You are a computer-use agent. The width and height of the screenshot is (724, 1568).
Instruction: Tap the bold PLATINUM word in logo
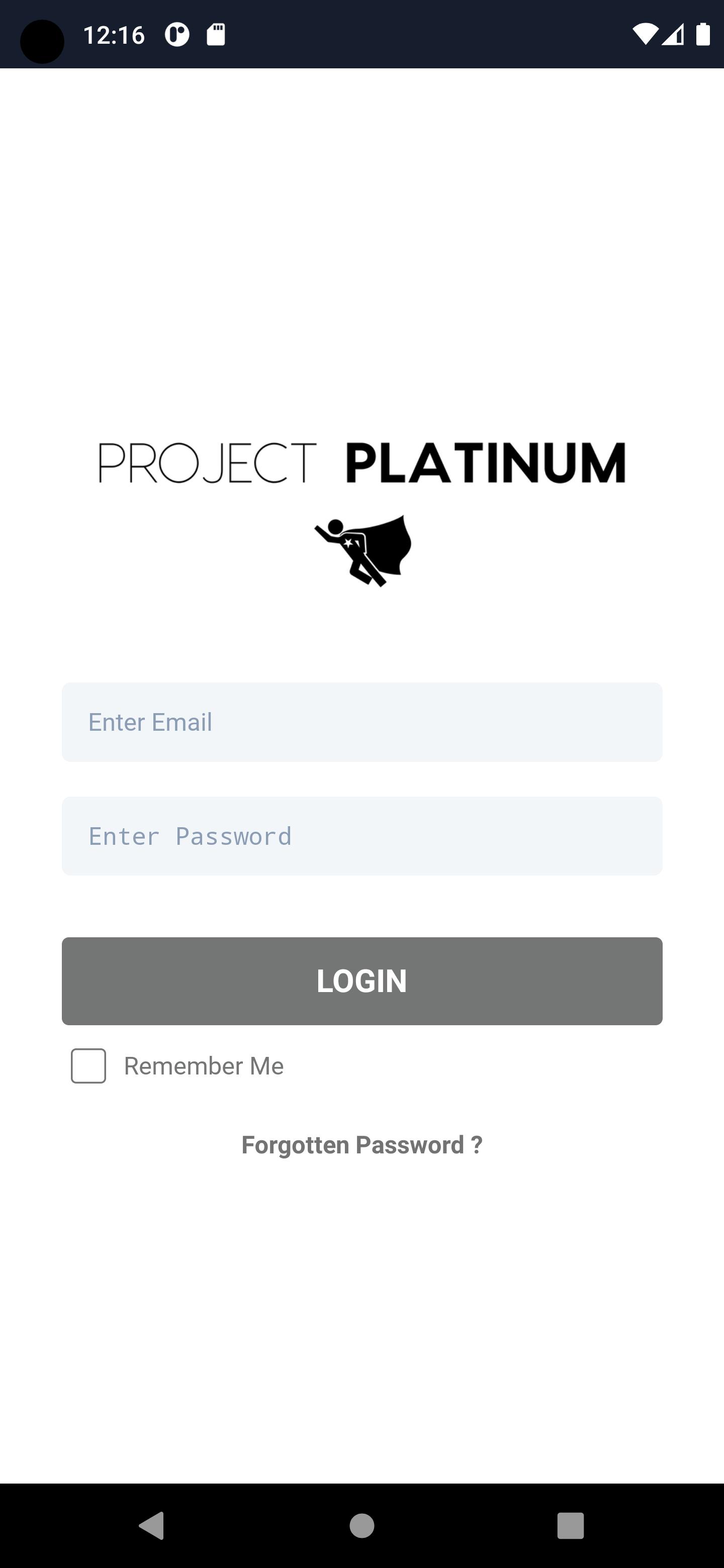tap(486, 462)
